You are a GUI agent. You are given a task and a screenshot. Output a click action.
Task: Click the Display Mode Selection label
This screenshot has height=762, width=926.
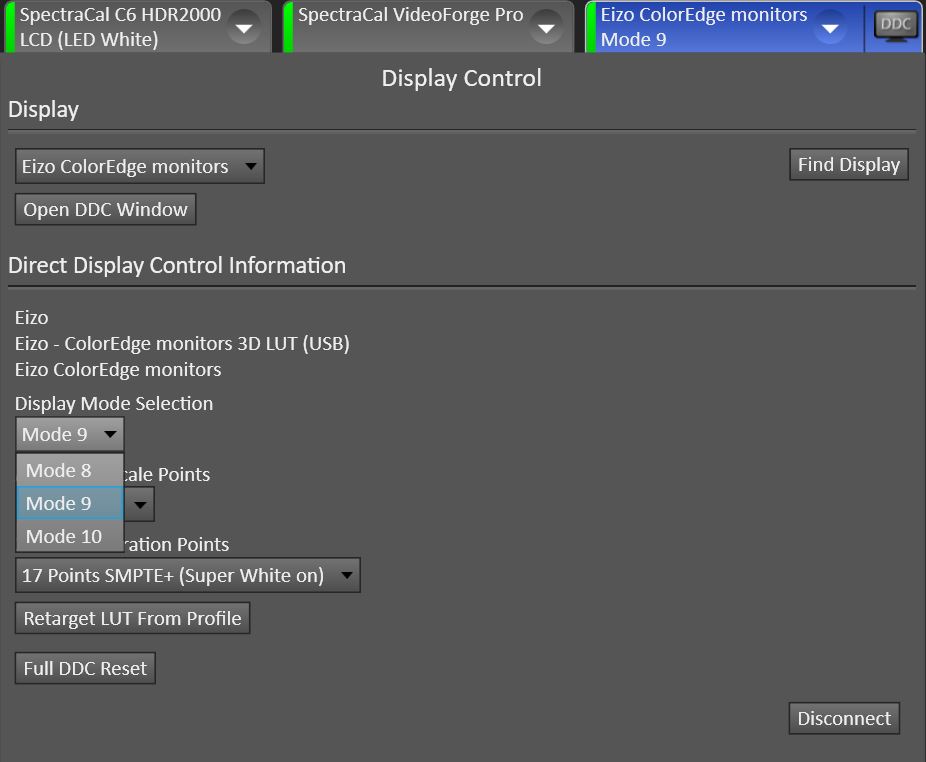click(114, 403)
